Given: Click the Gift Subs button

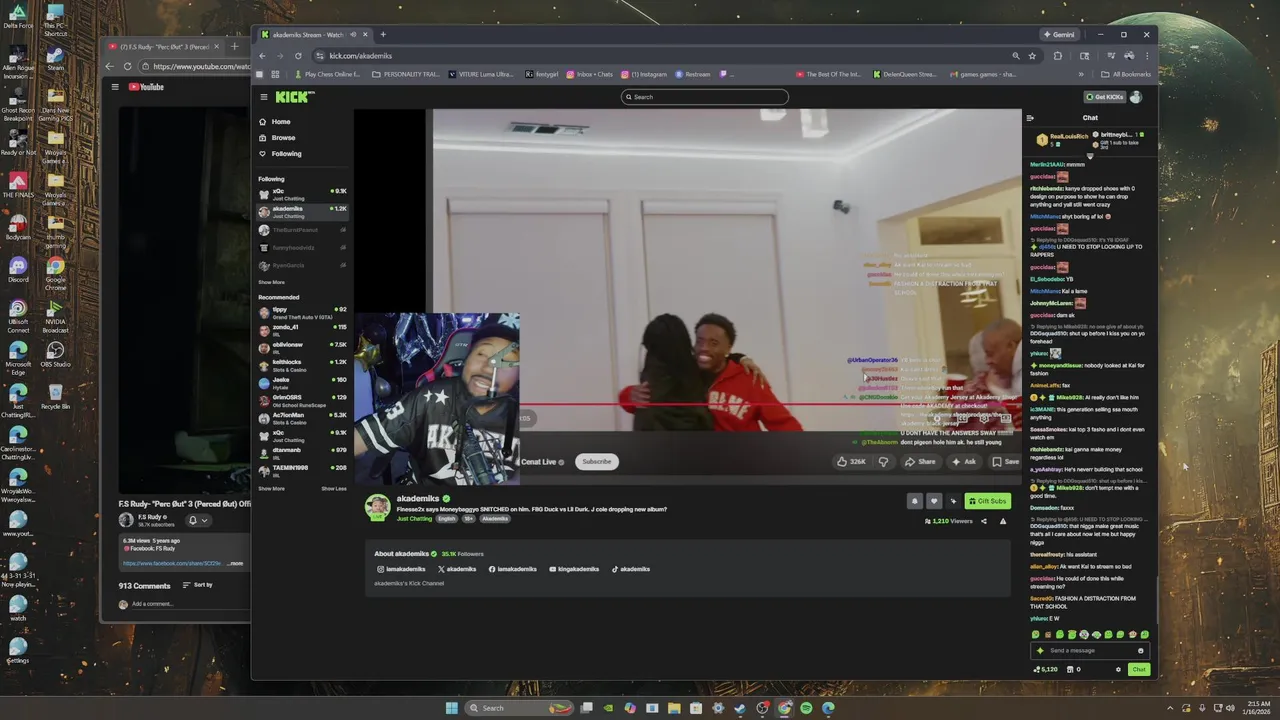Looking at the screenshot, I should tap(987, 502).
